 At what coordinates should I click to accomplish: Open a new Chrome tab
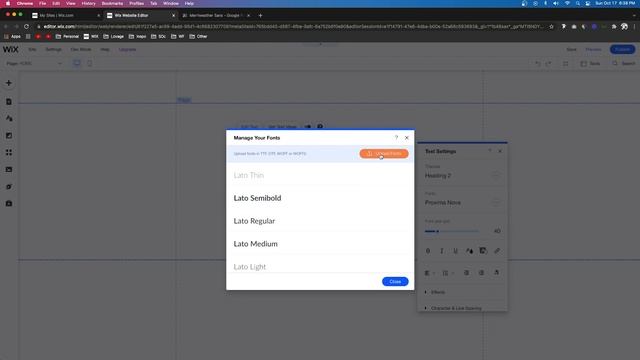click(x=260, y=16)
